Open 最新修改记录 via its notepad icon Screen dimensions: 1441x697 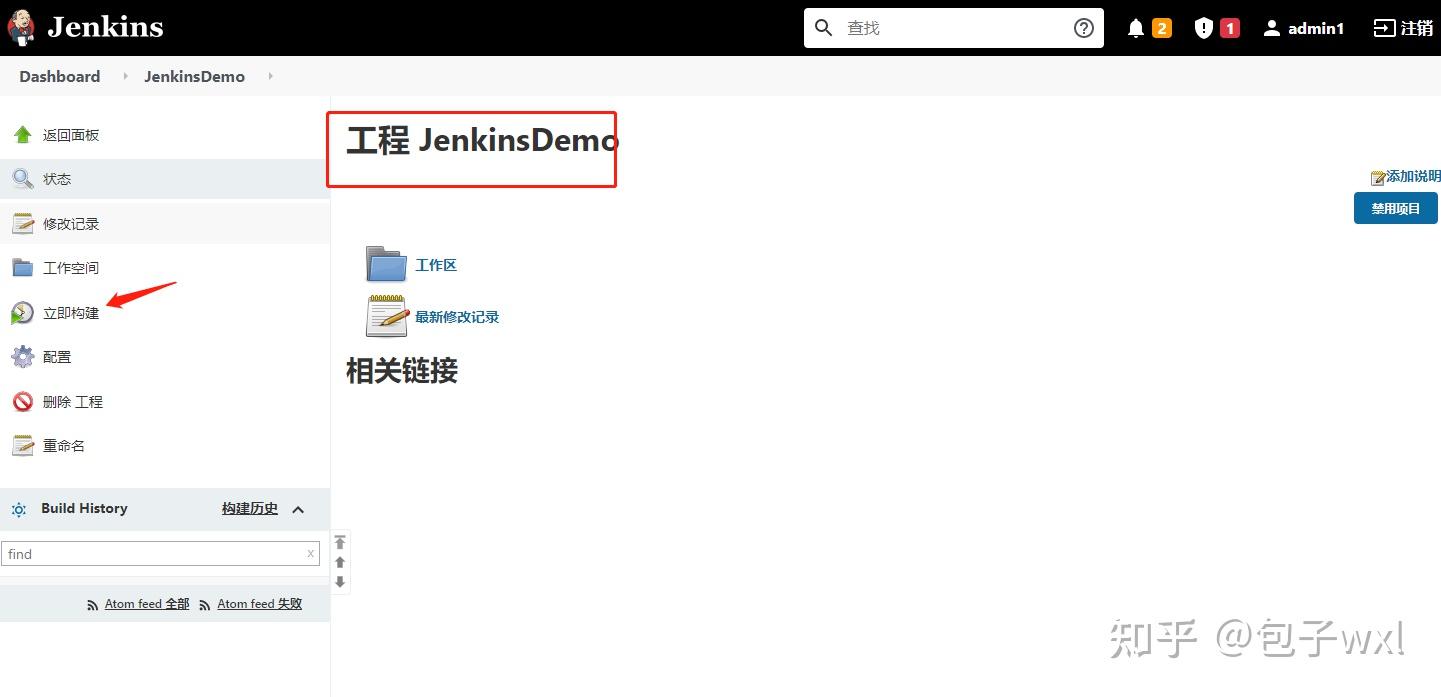[x=386, y=316]
